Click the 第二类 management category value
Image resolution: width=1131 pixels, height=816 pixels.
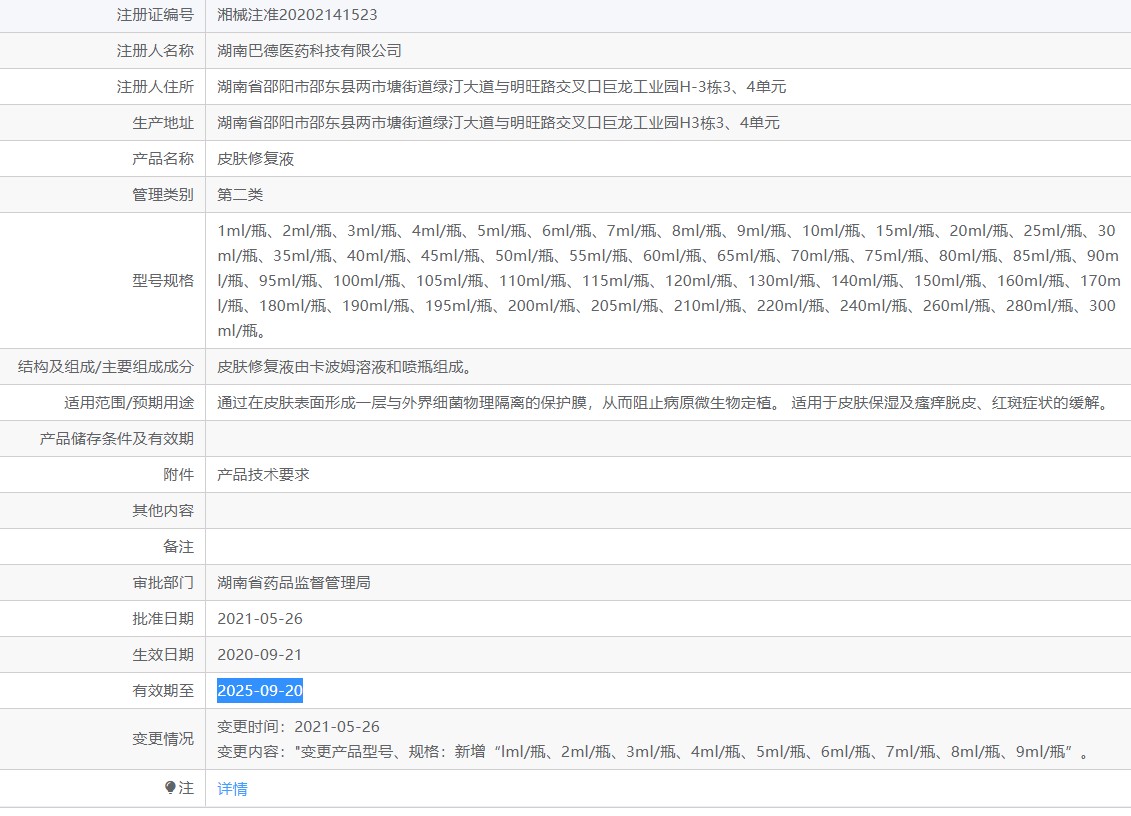point(240,195)
